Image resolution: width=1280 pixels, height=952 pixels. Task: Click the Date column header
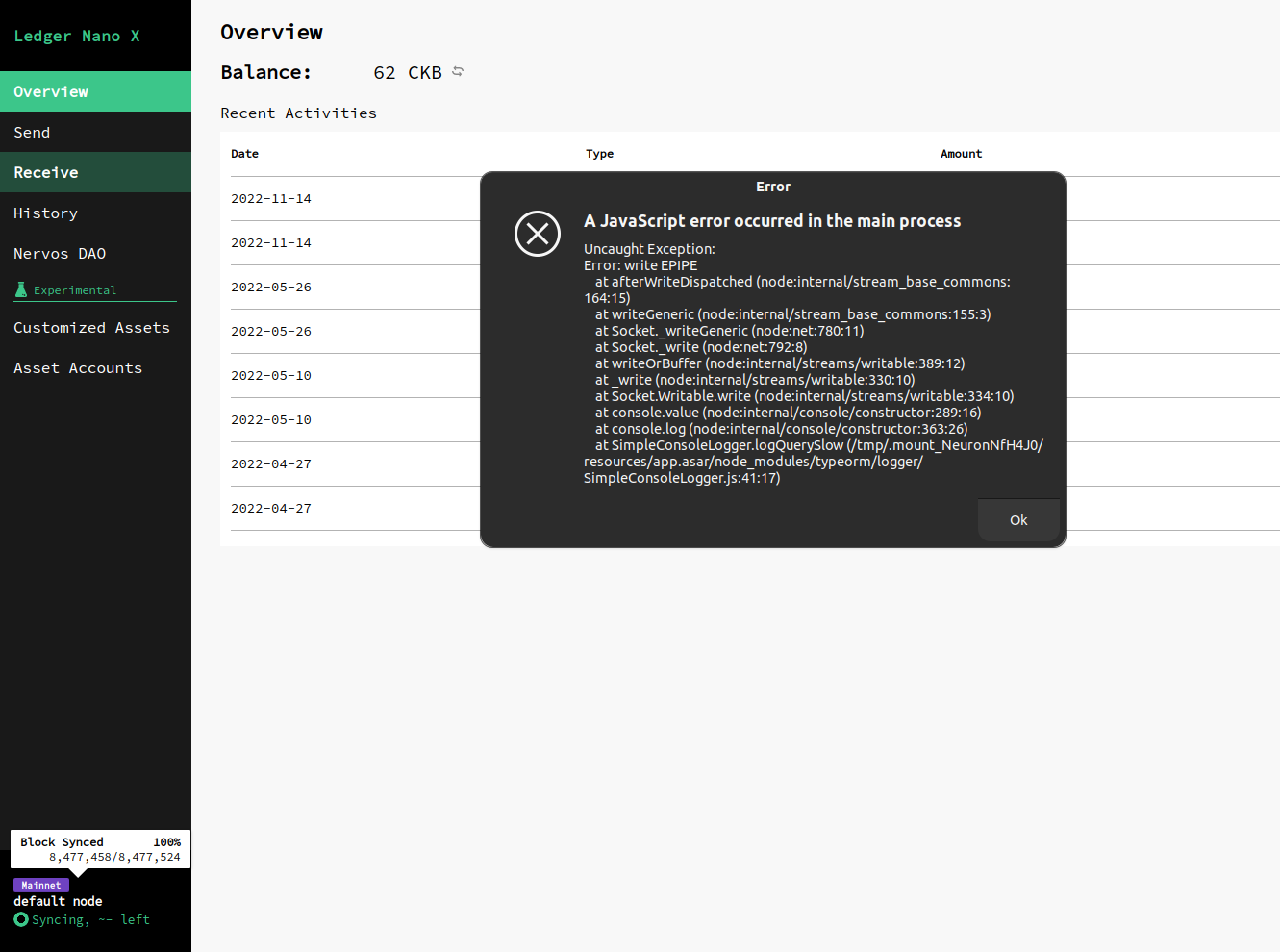click(x=244, y=153)
